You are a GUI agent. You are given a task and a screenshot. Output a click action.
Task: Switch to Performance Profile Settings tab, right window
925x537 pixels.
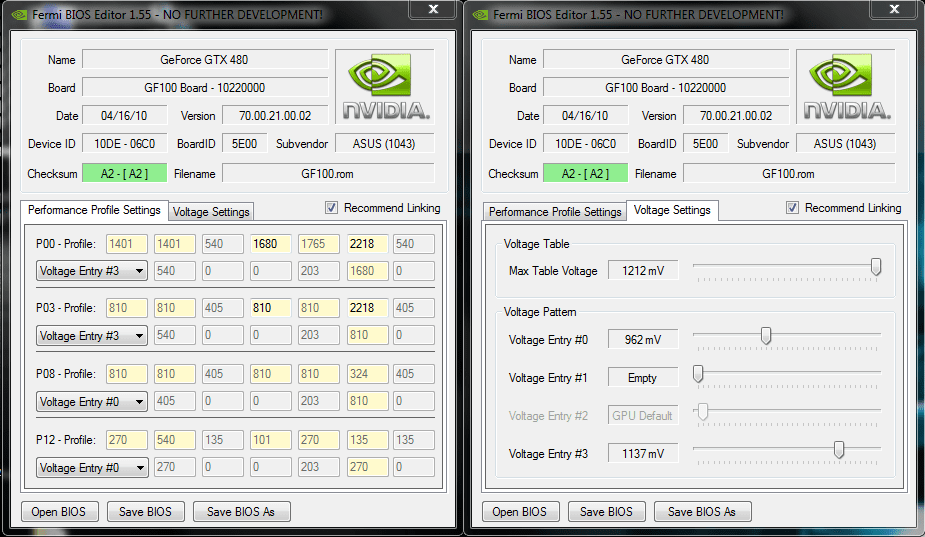555,212
